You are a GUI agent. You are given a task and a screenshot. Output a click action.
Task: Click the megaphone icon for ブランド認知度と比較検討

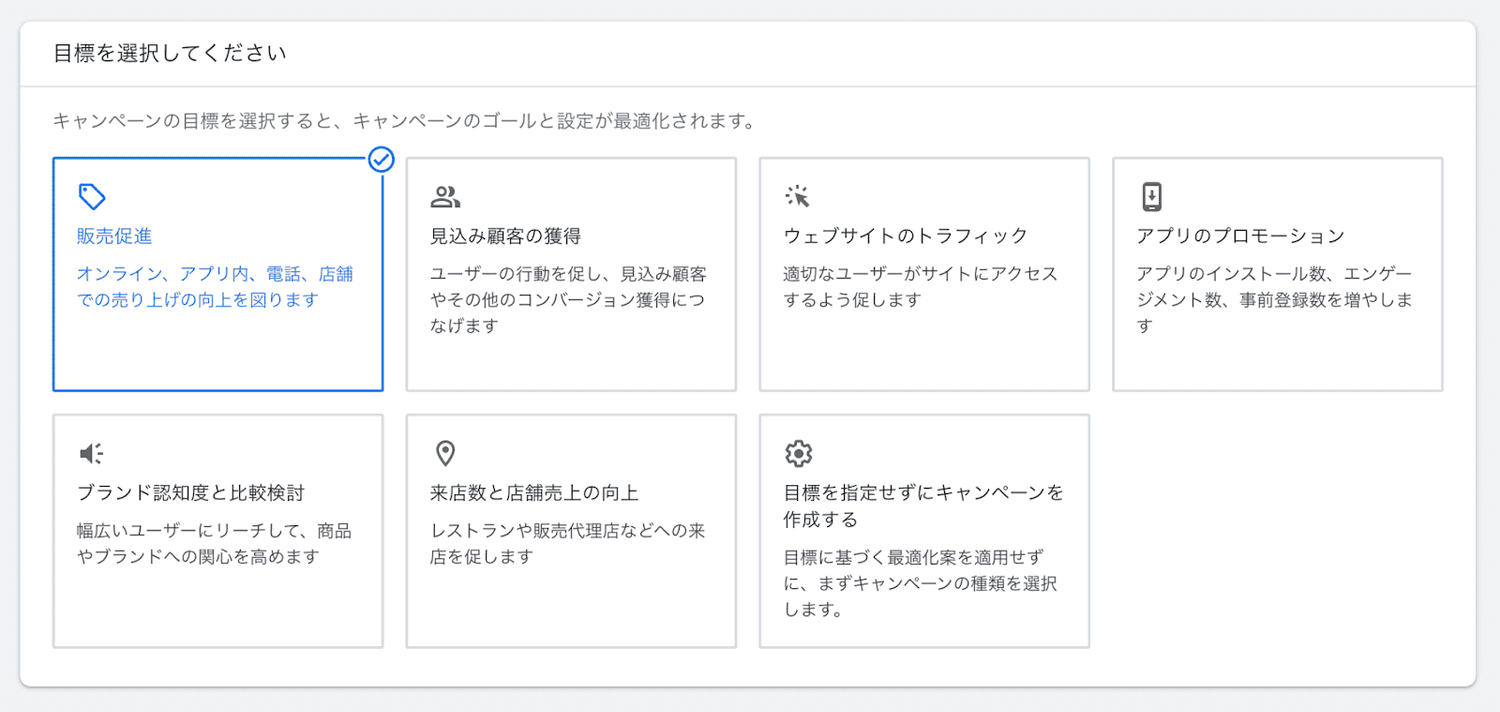click(92, 454)
